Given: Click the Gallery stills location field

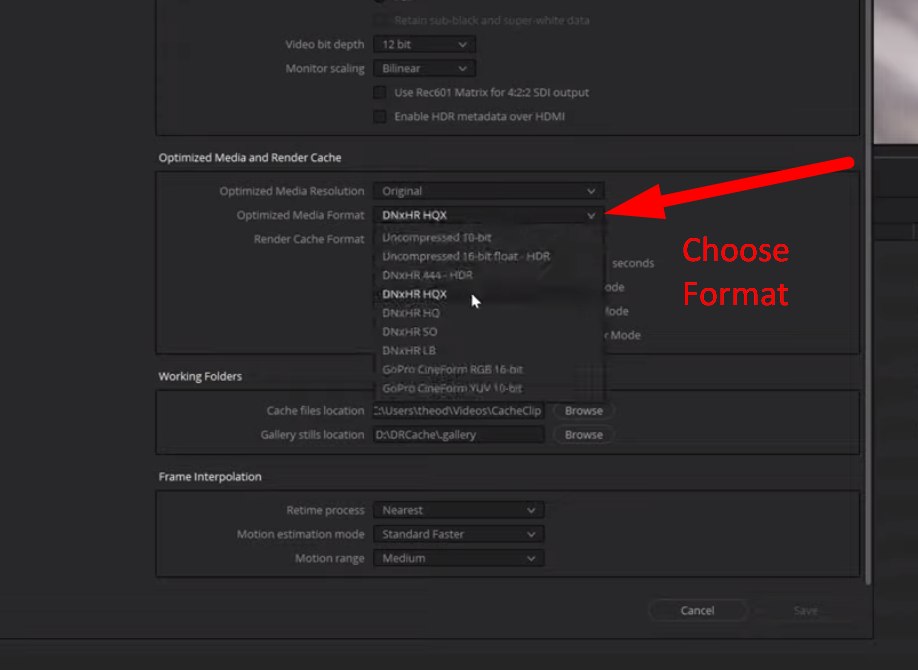Looking at the screenshot, I should coord(458,434).
